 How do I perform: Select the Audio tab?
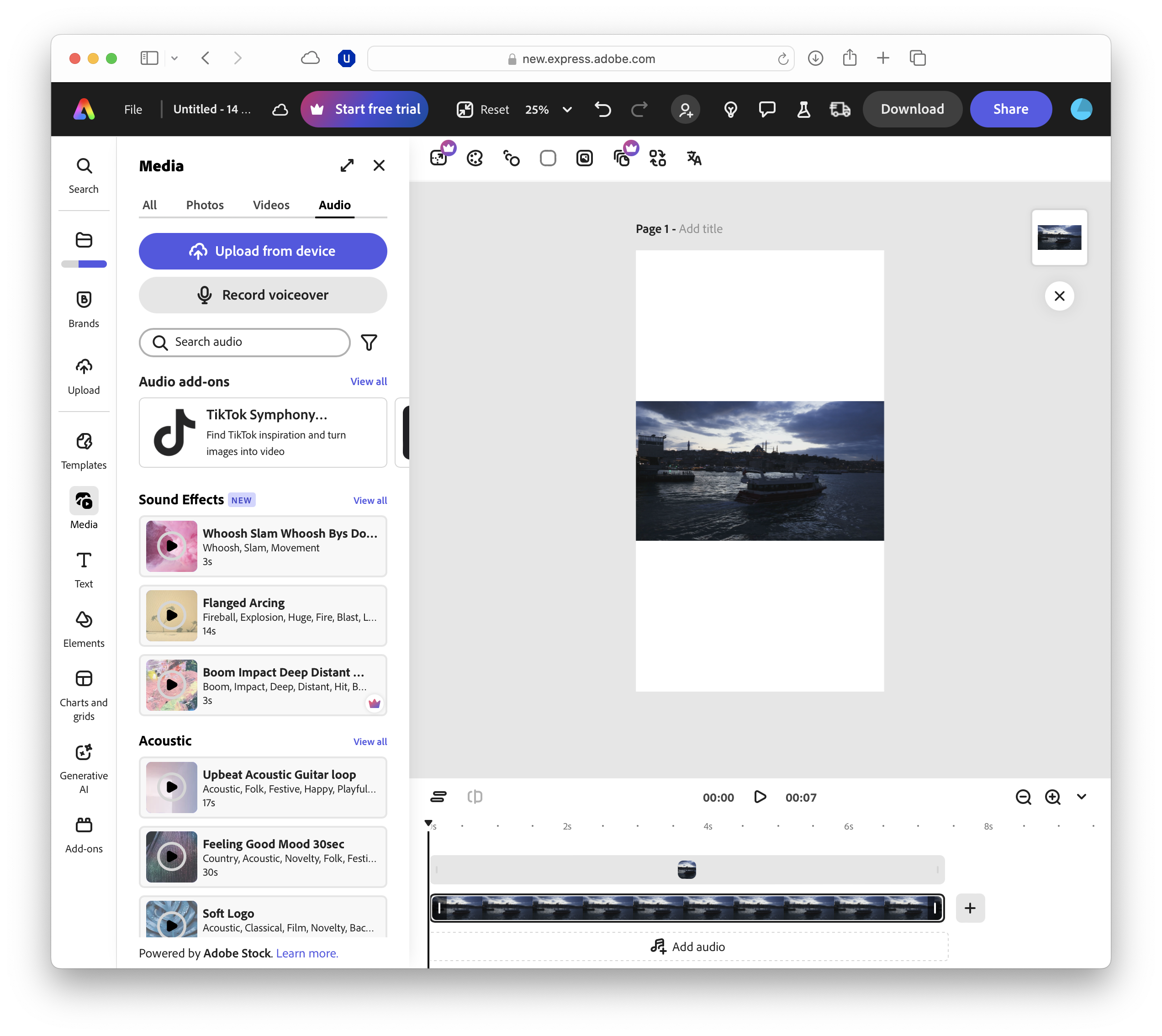click(x=335, y=205)
